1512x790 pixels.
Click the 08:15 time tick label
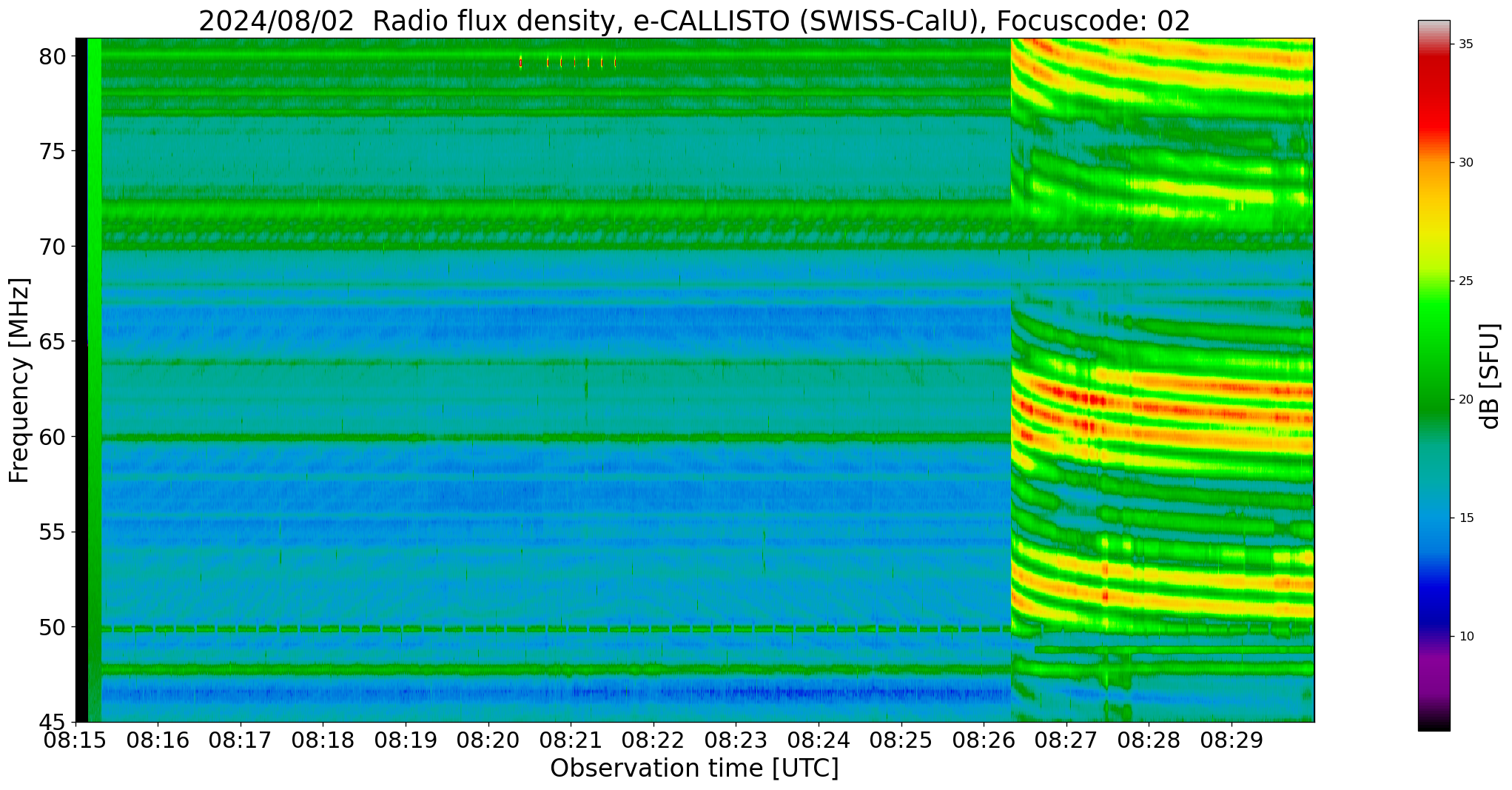tap(75, 740)
